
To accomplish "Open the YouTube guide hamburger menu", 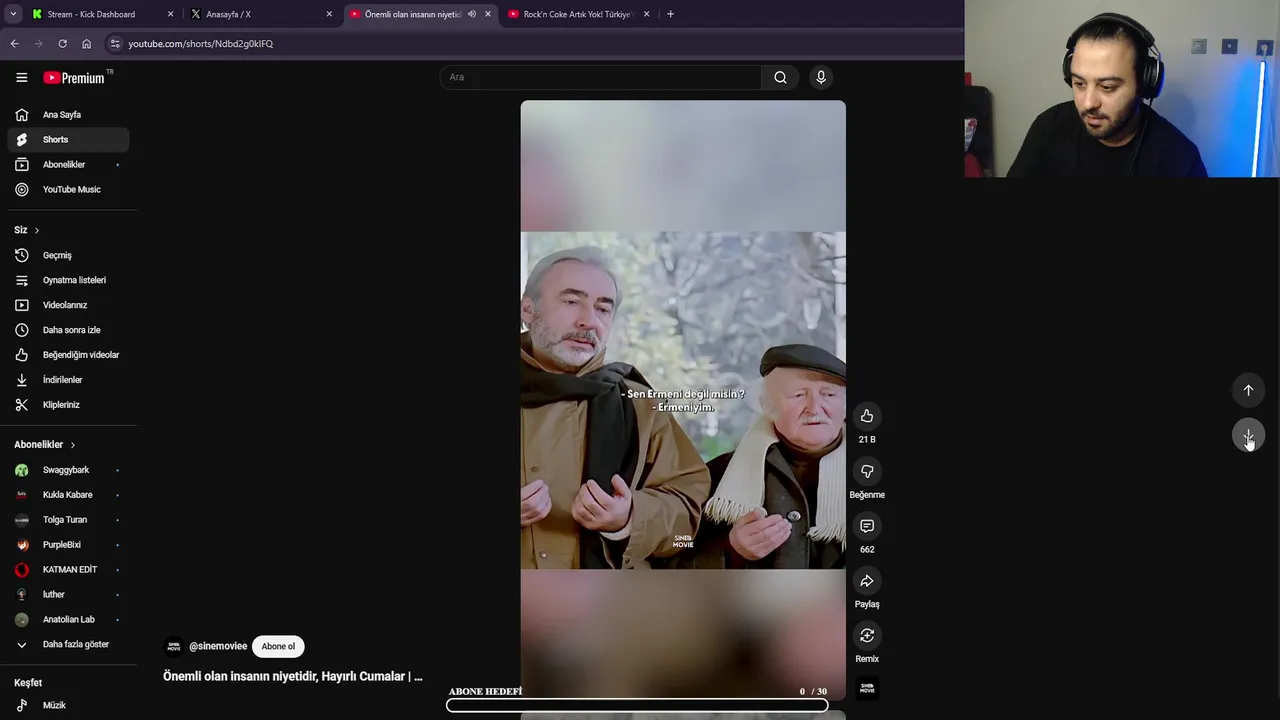I will 21,77.
